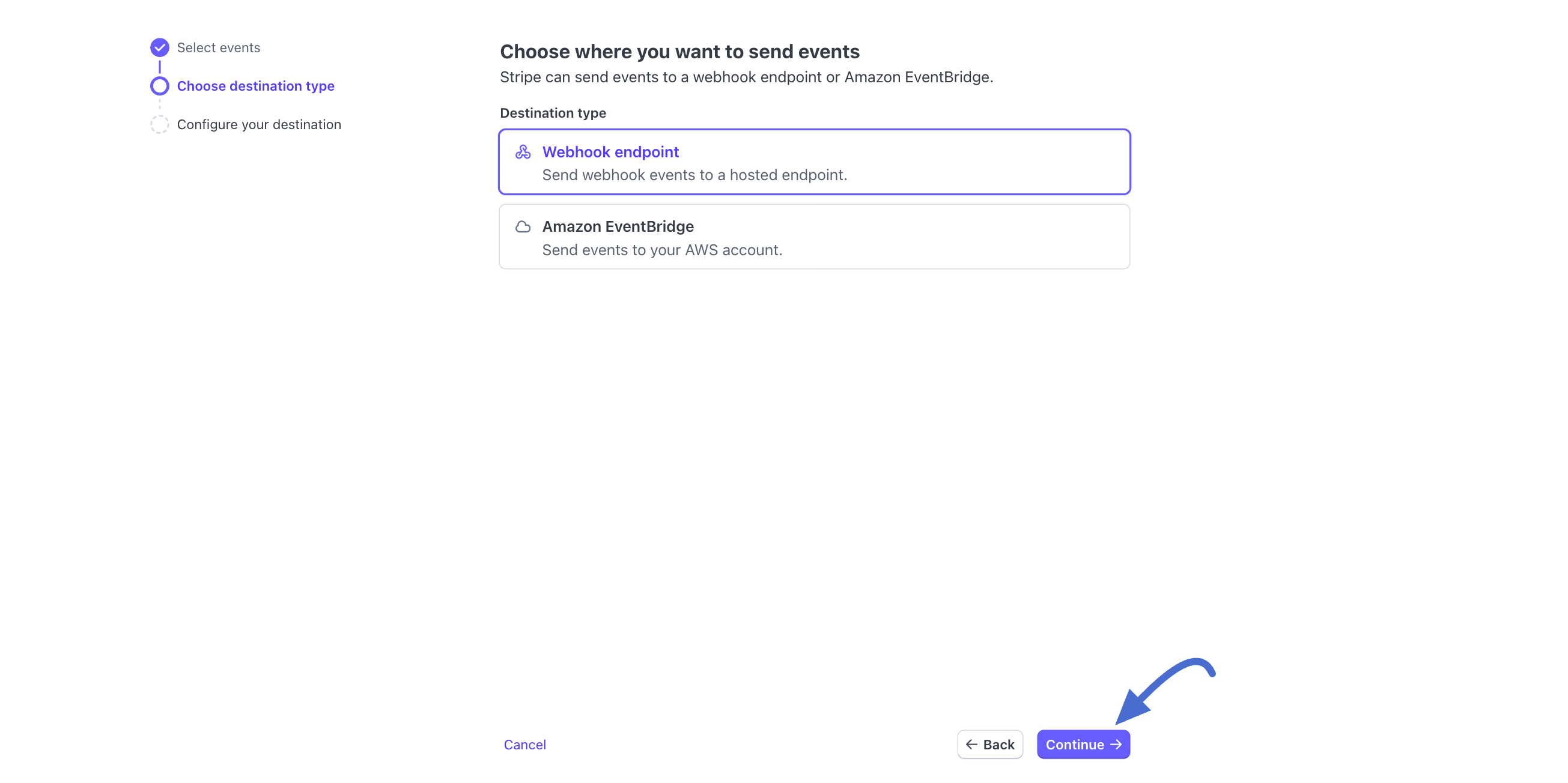
Task: Cancel the event destination setup
Action: [524, 745]
